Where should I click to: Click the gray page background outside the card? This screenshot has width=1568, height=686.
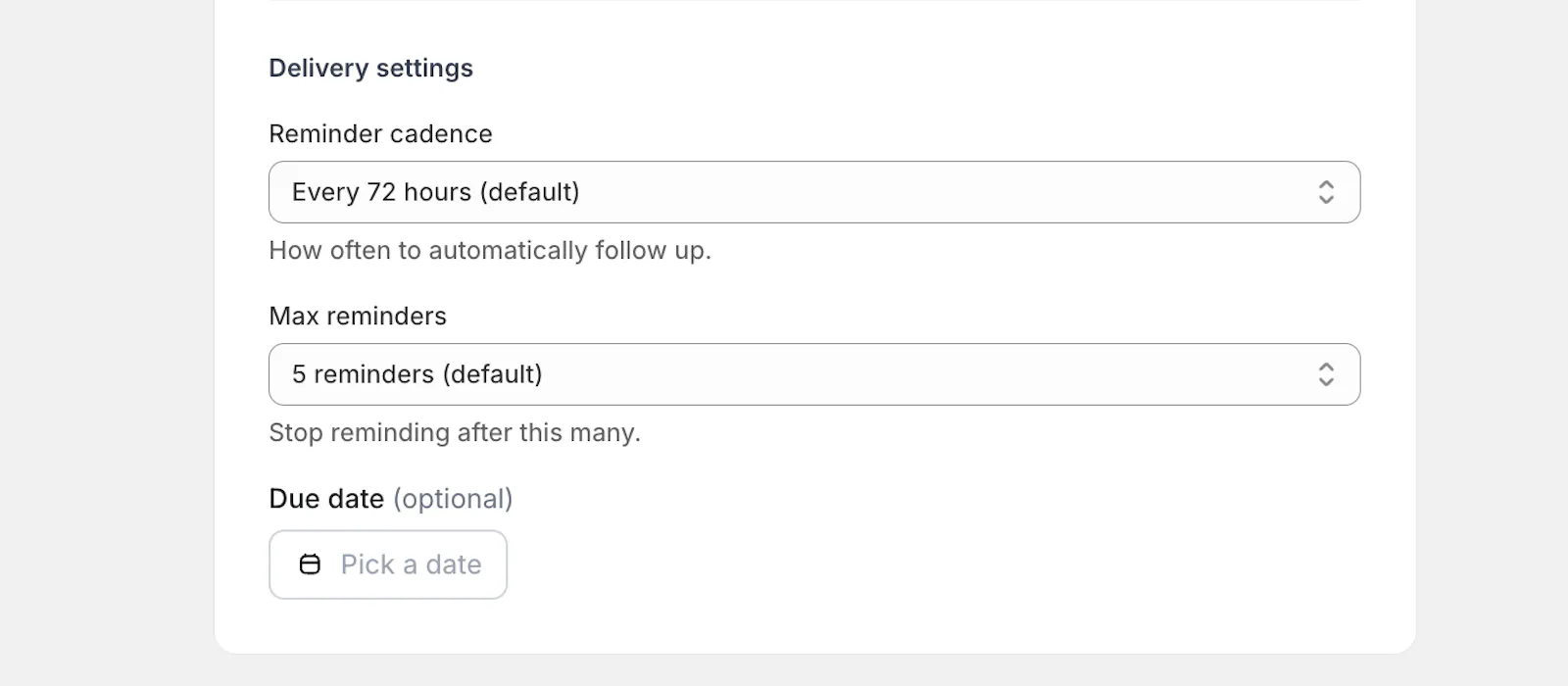(x=108, y=343)
